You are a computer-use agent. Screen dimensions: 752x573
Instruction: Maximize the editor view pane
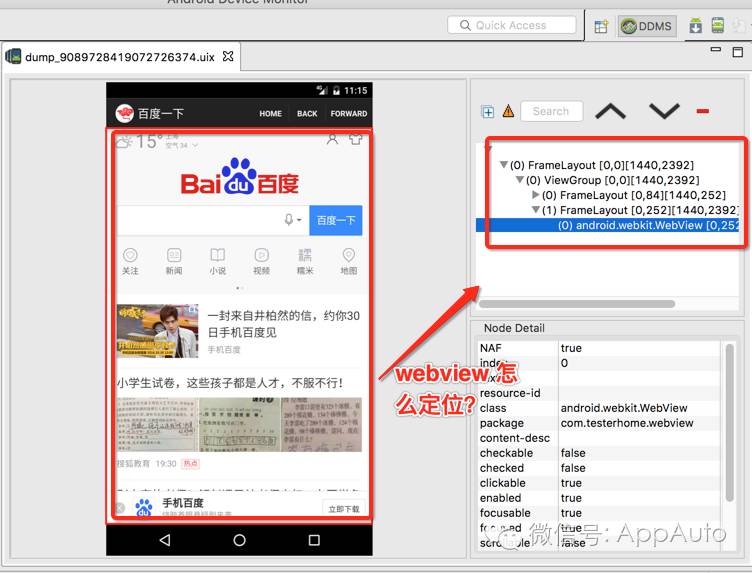738,52
